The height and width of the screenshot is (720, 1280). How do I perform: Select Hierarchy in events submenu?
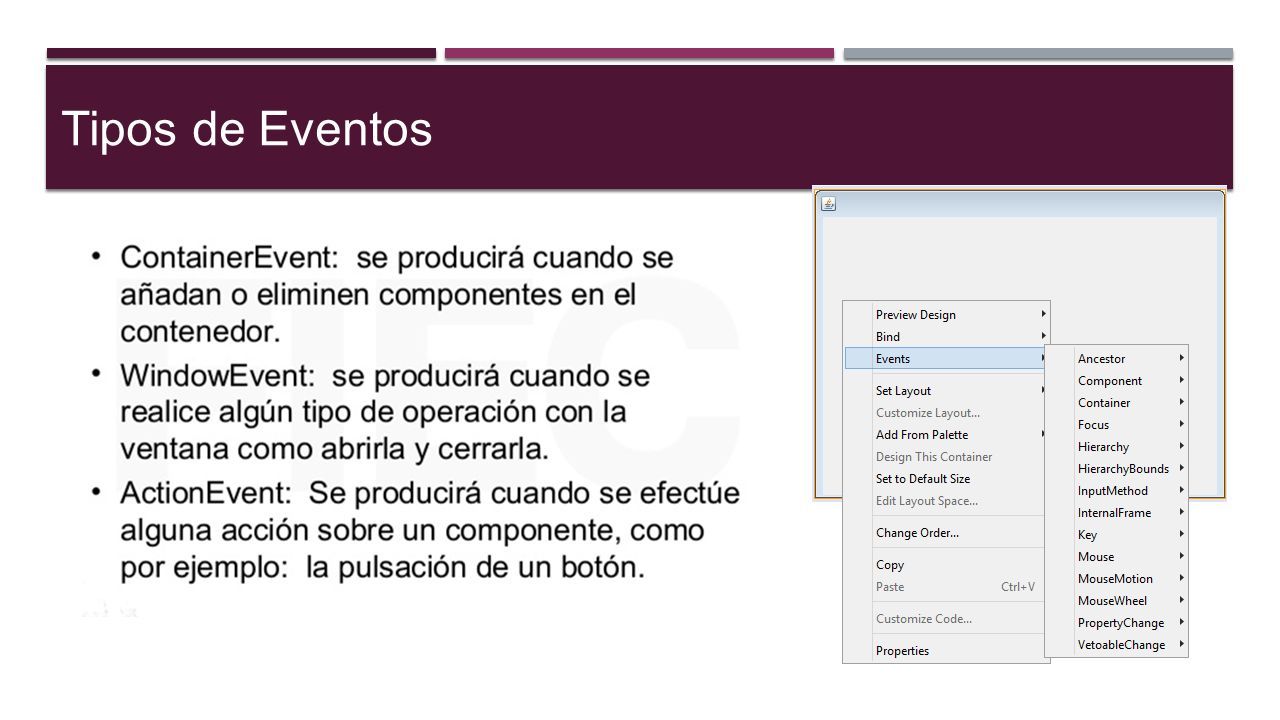[x=1117, y=446]
